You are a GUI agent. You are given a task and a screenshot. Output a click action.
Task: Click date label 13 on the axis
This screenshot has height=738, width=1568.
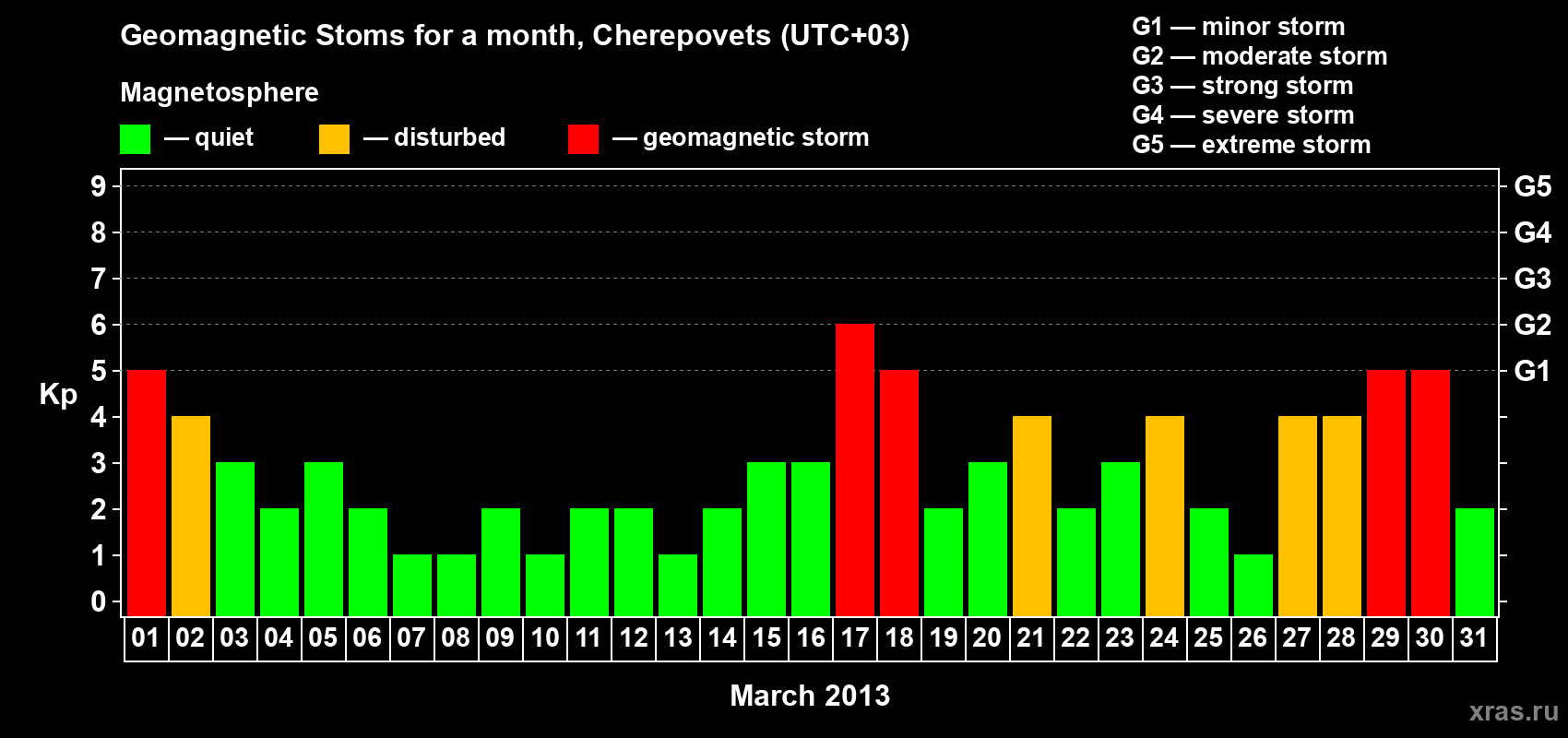tap(678, 637)
